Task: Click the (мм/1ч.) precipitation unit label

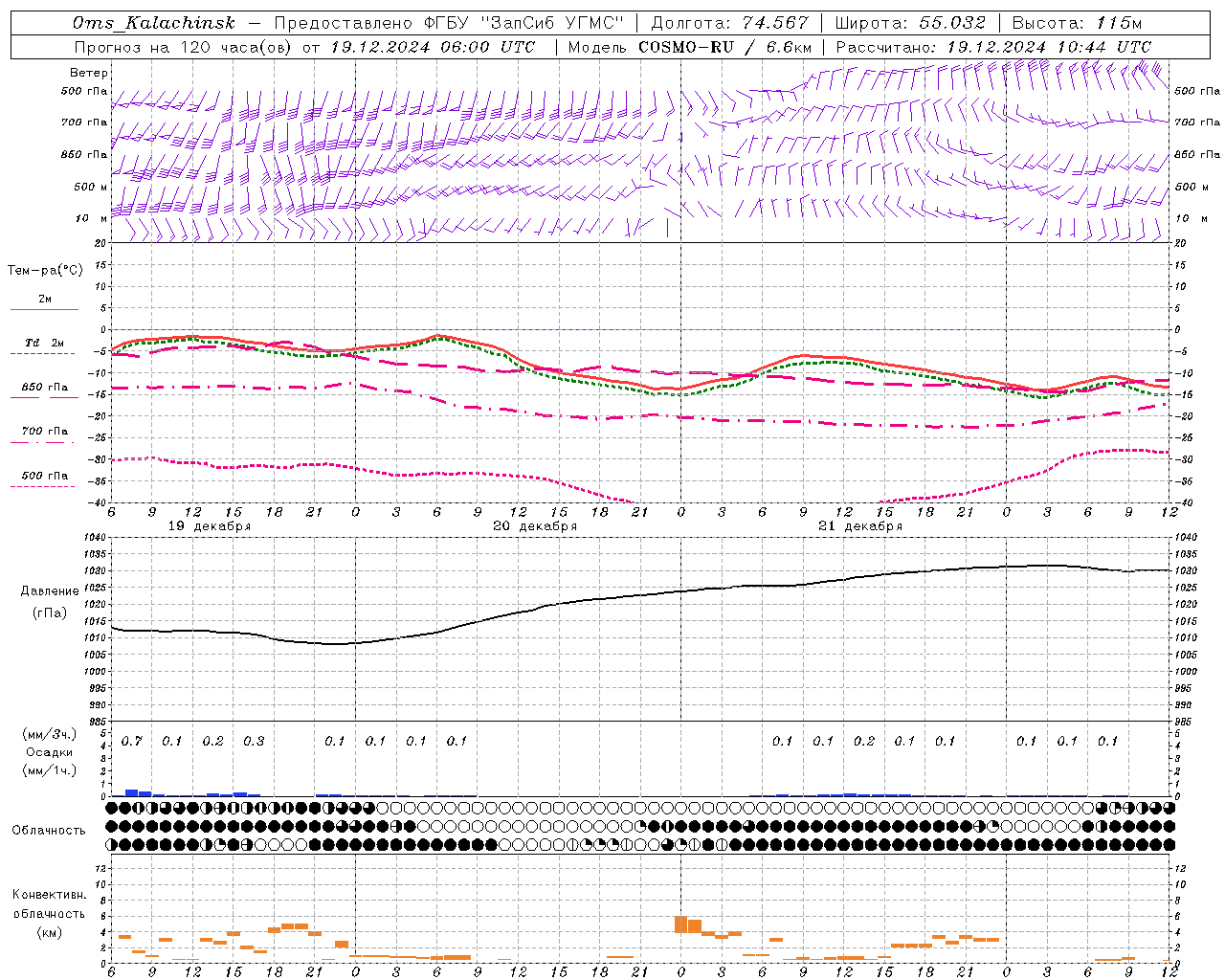Action: 48,770
